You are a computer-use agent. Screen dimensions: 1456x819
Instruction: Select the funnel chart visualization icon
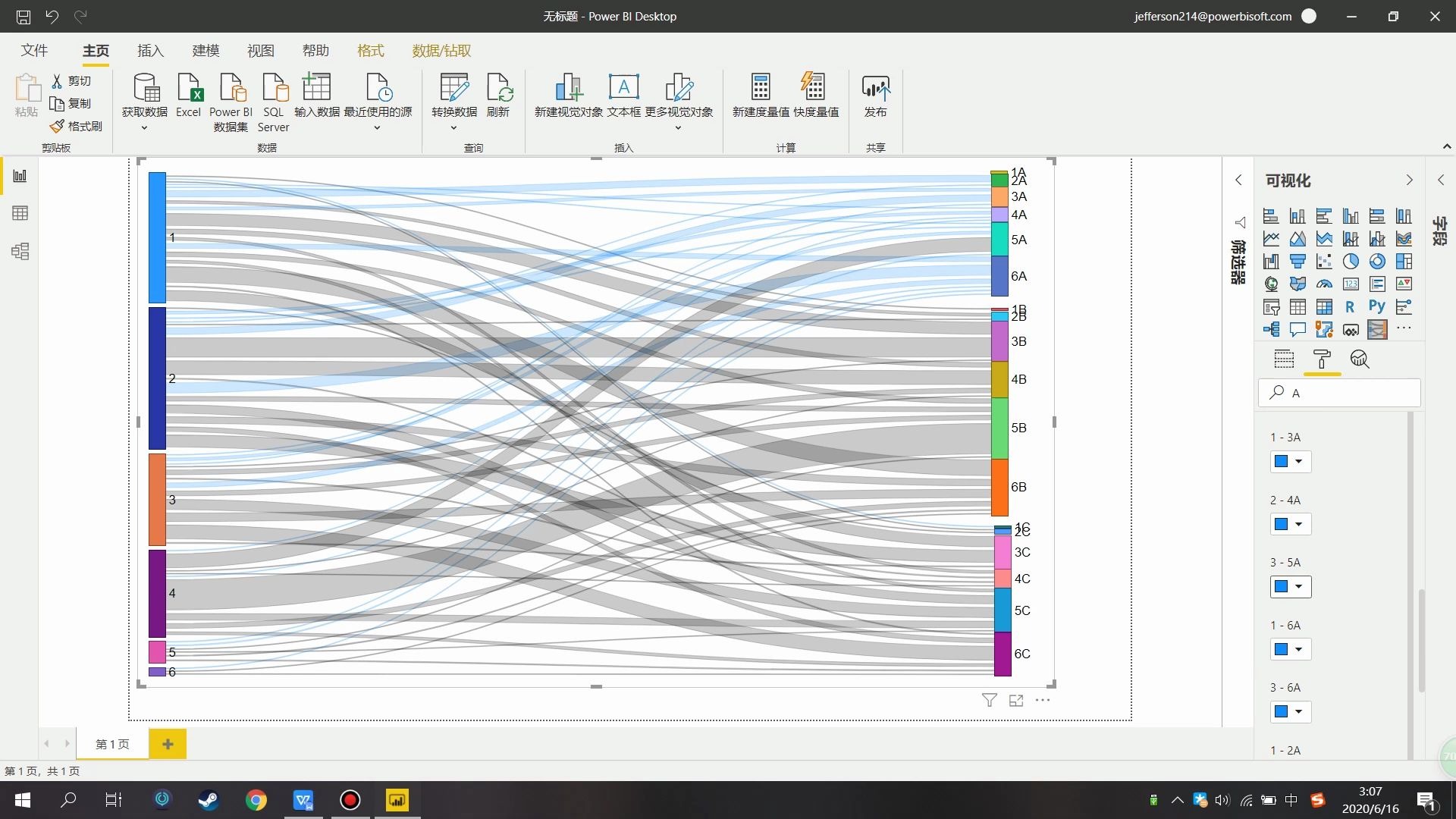point(1298,262)
